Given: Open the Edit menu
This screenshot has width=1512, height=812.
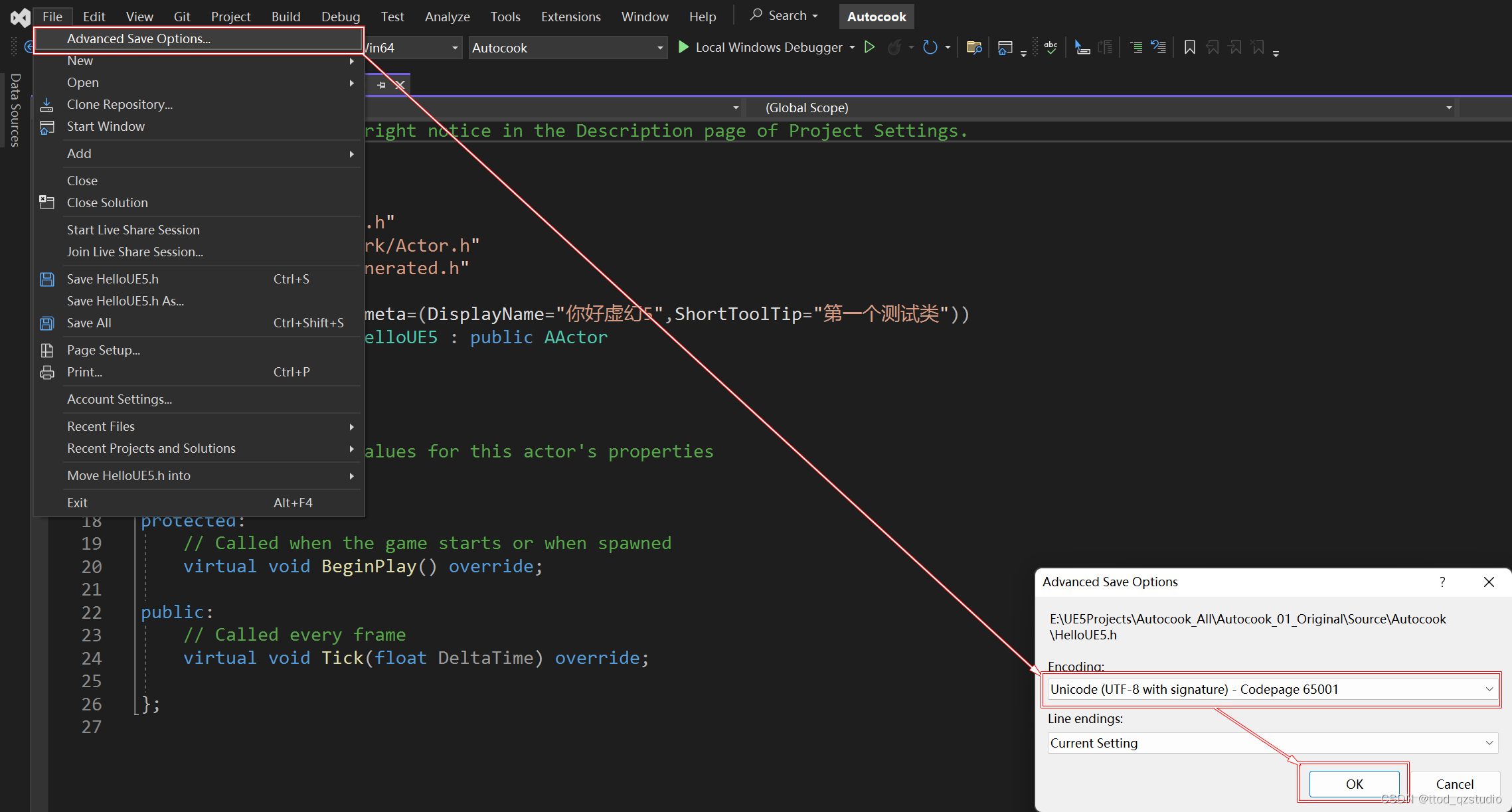Looking at the screenshot, I should pos(94,16).
